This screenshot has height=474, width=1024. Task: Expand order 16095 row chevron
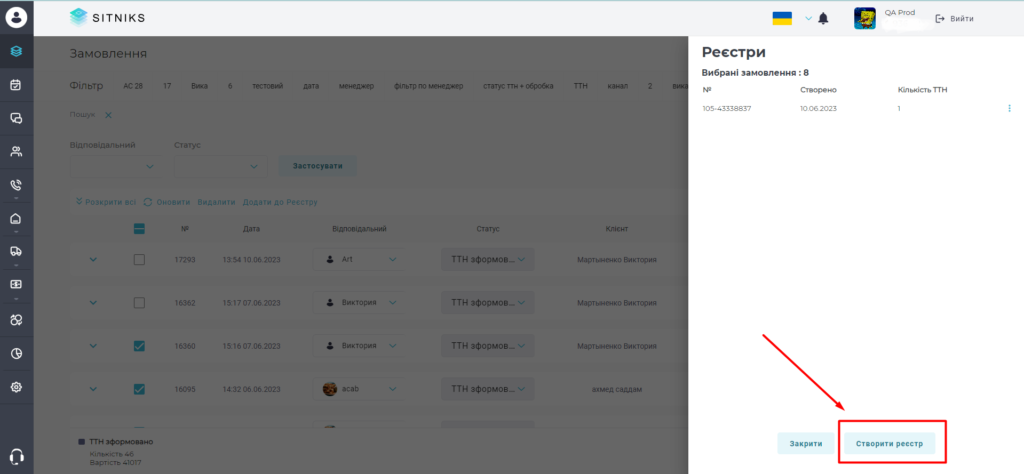93,389
